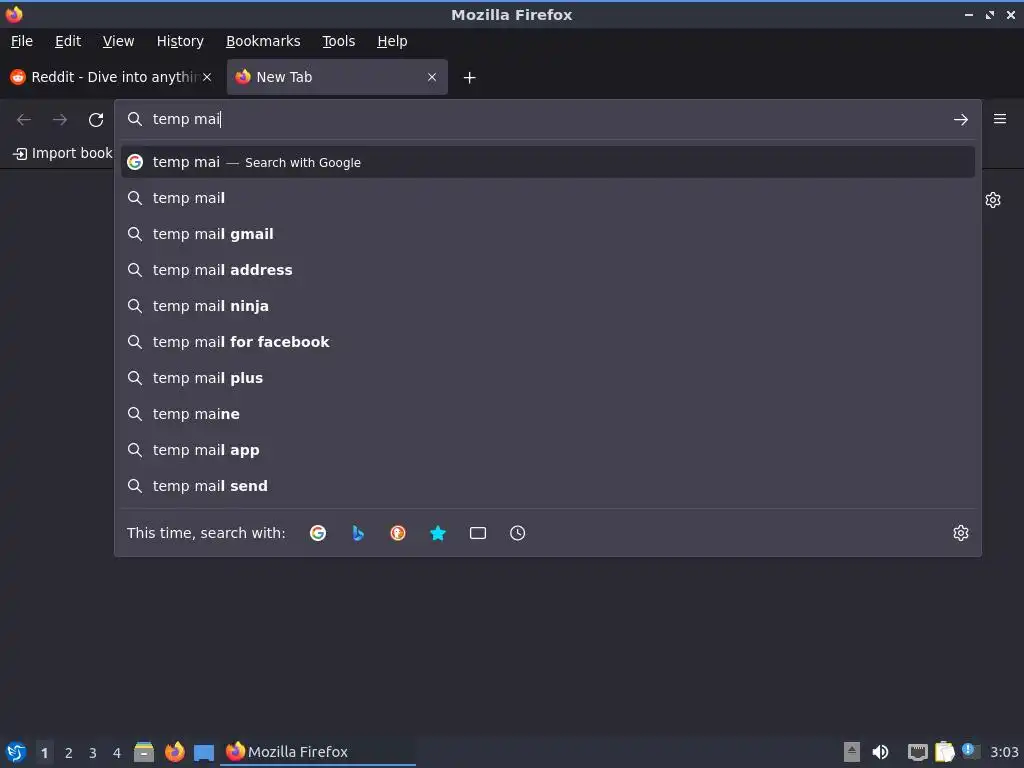Switch to workspace 1

coord(44,752)
